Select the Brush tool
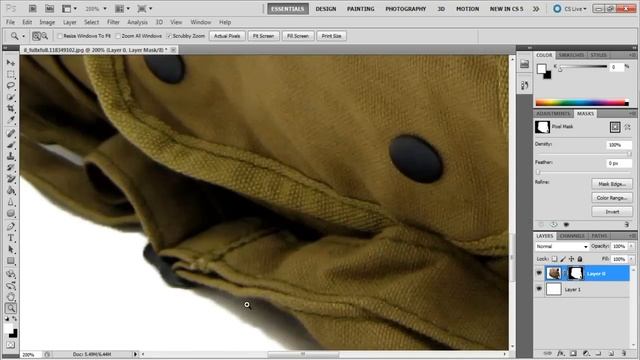640x360 pixels. point(11,144)
